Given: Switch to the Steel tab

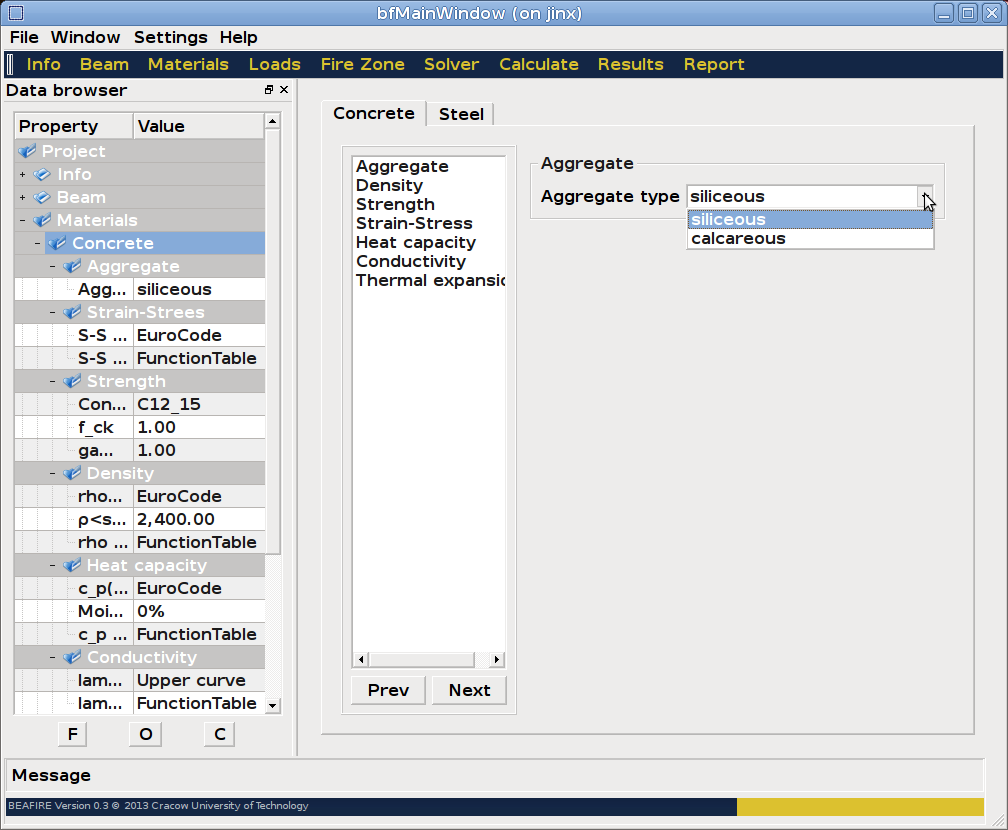Looking at the screenshot, I should [461, 114].
